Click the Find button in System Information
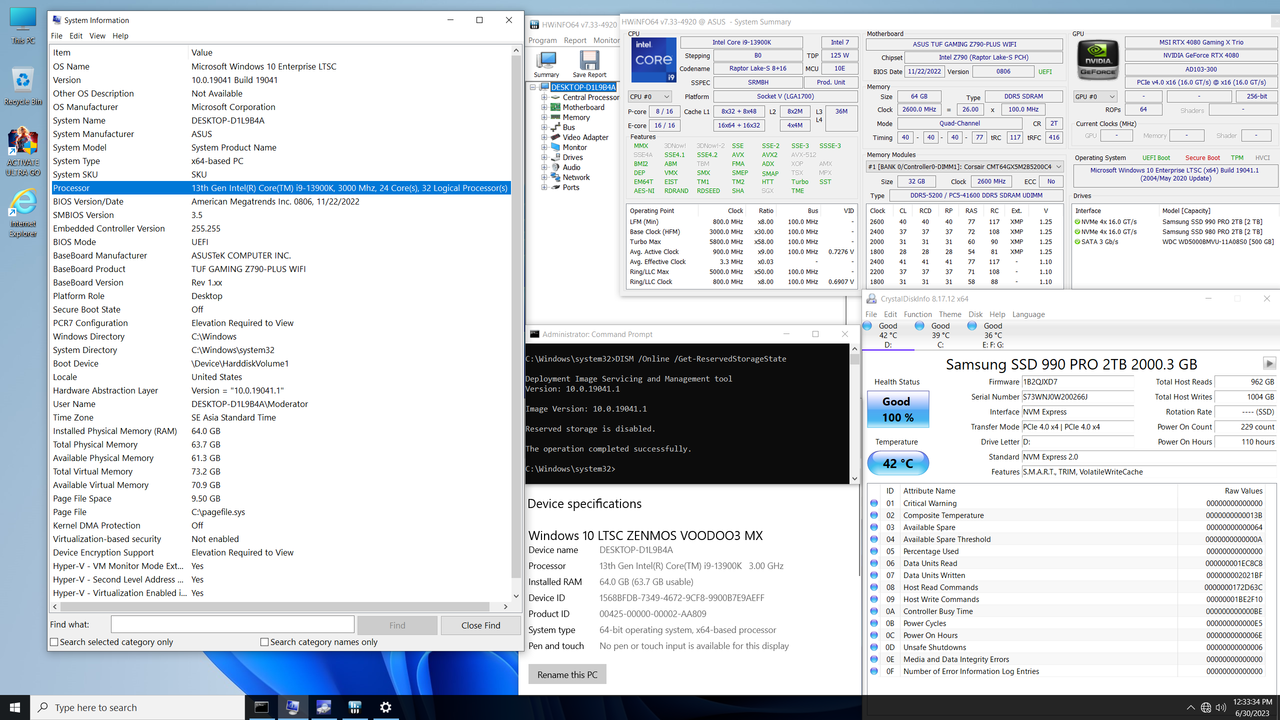Screen dimensions: 1280x720 click(397, 625)
